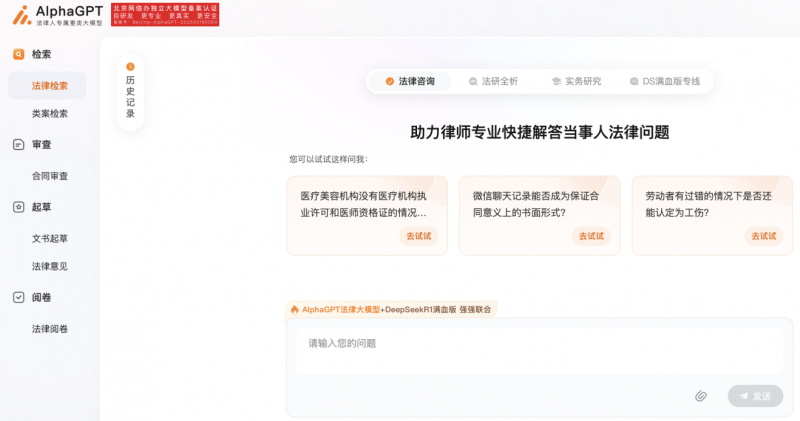800x421 pixels.
Task: Click the 助力律师专业快捷解答 headline
Action: coord(539,132)
